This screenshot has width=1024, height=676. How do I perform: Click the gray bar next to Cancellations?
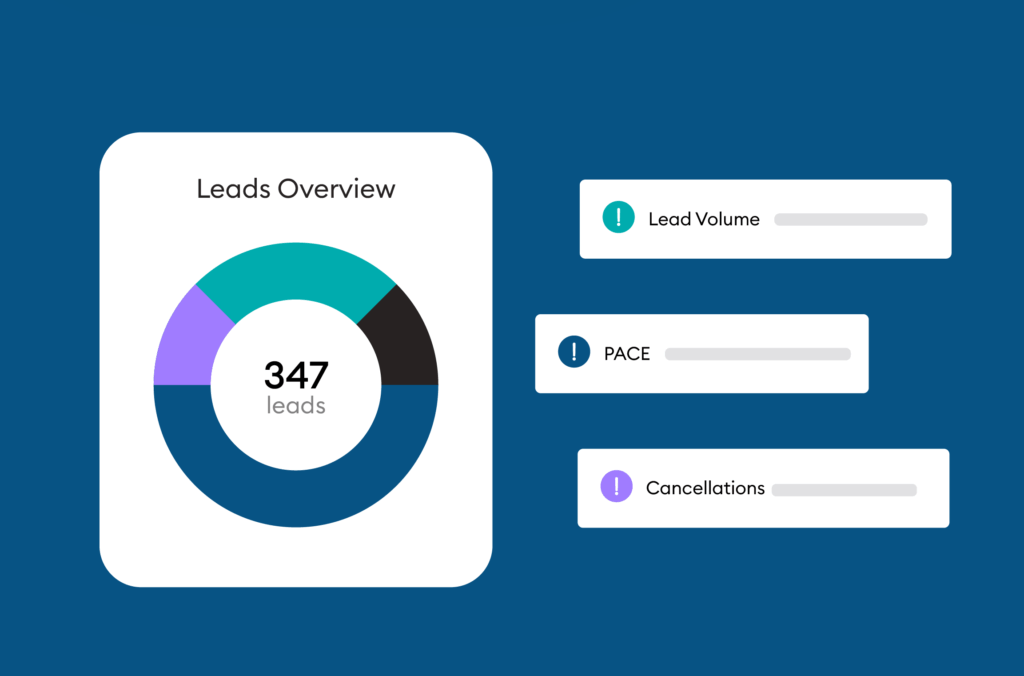[x=844, y=489]
